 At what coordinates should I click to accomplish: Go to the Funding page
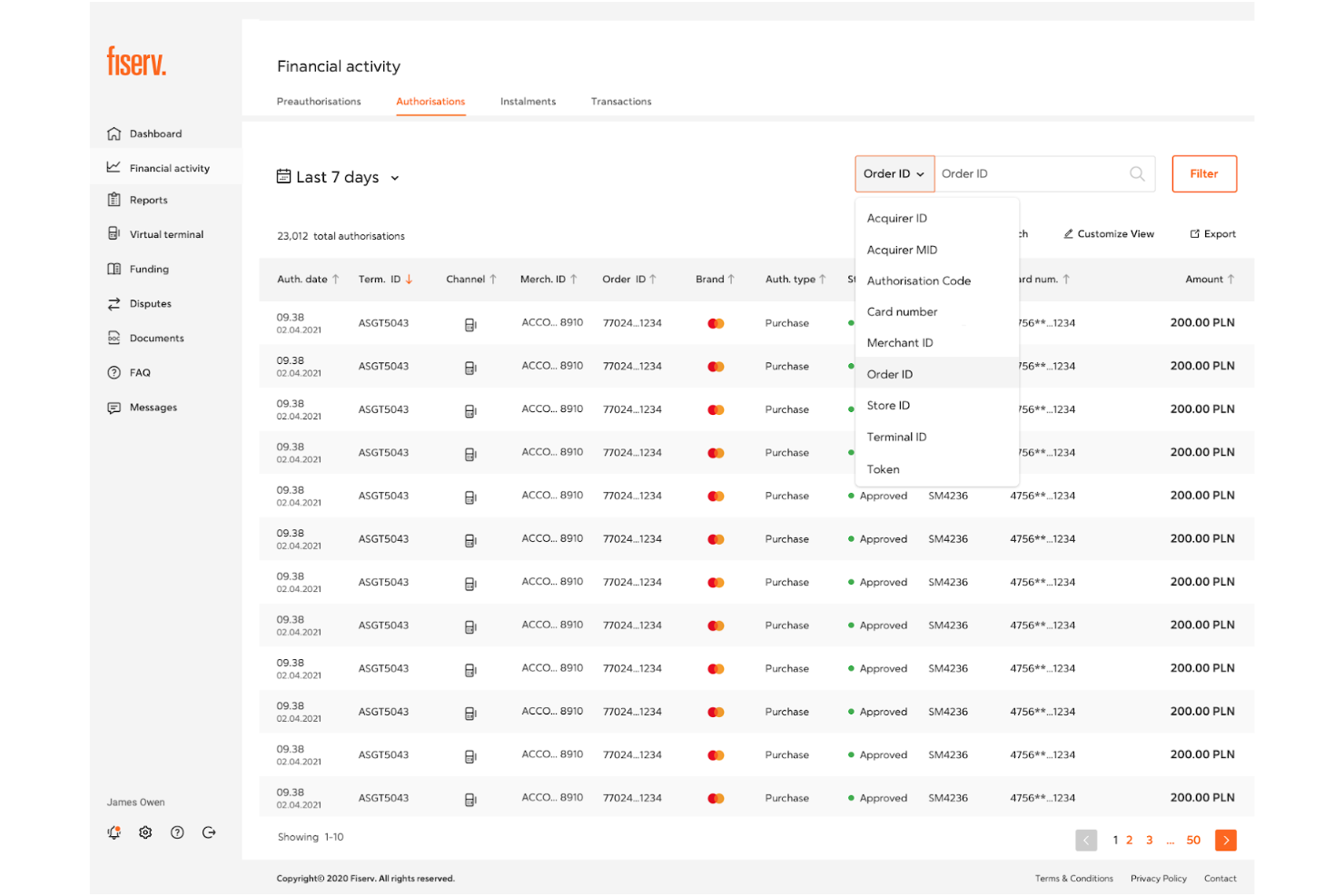click(x=149, y=269)
